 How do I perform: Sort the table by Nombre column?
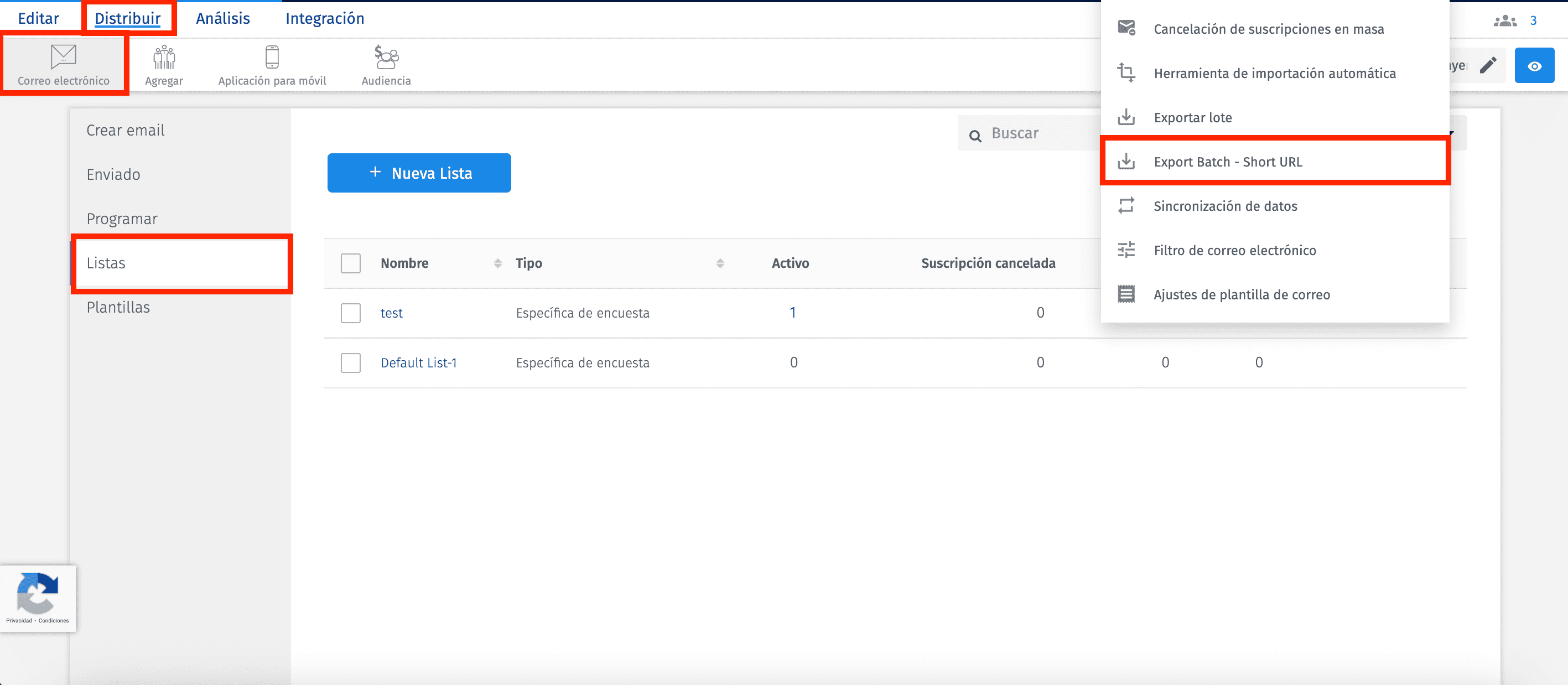[498, 263]
